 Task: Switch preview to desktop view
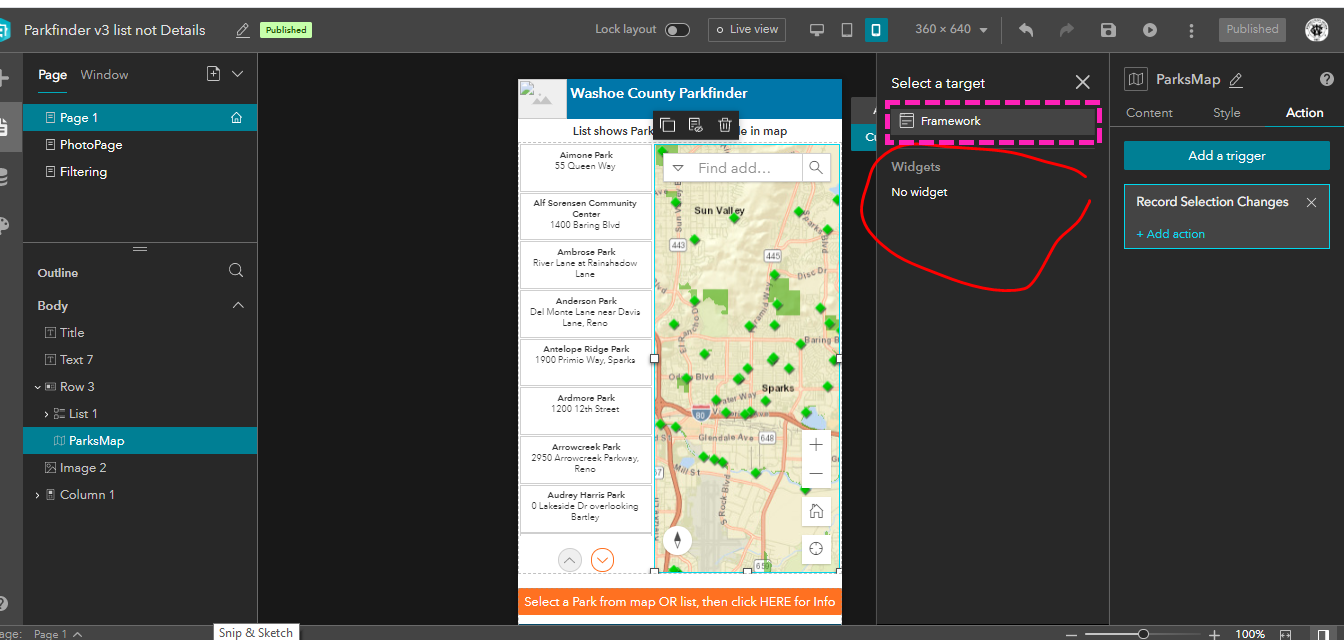coord(817,29)
